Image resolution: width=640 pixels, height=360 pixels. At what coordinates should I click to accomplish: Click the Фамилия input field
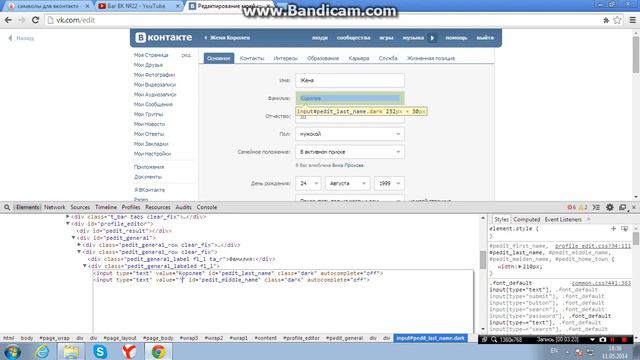tap(350, 98)
